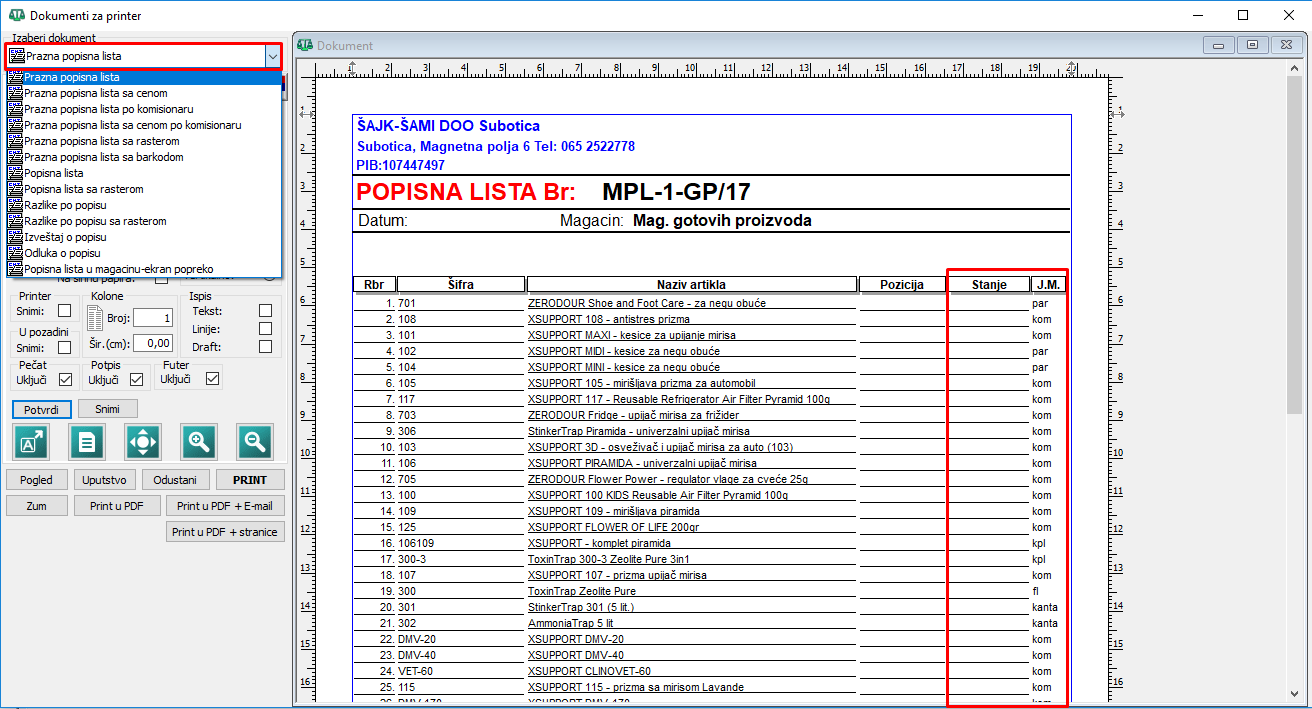Click the text export icon button
This screenshot has width=1312, height=709.
pyautogui.click(x=31, y=441)
